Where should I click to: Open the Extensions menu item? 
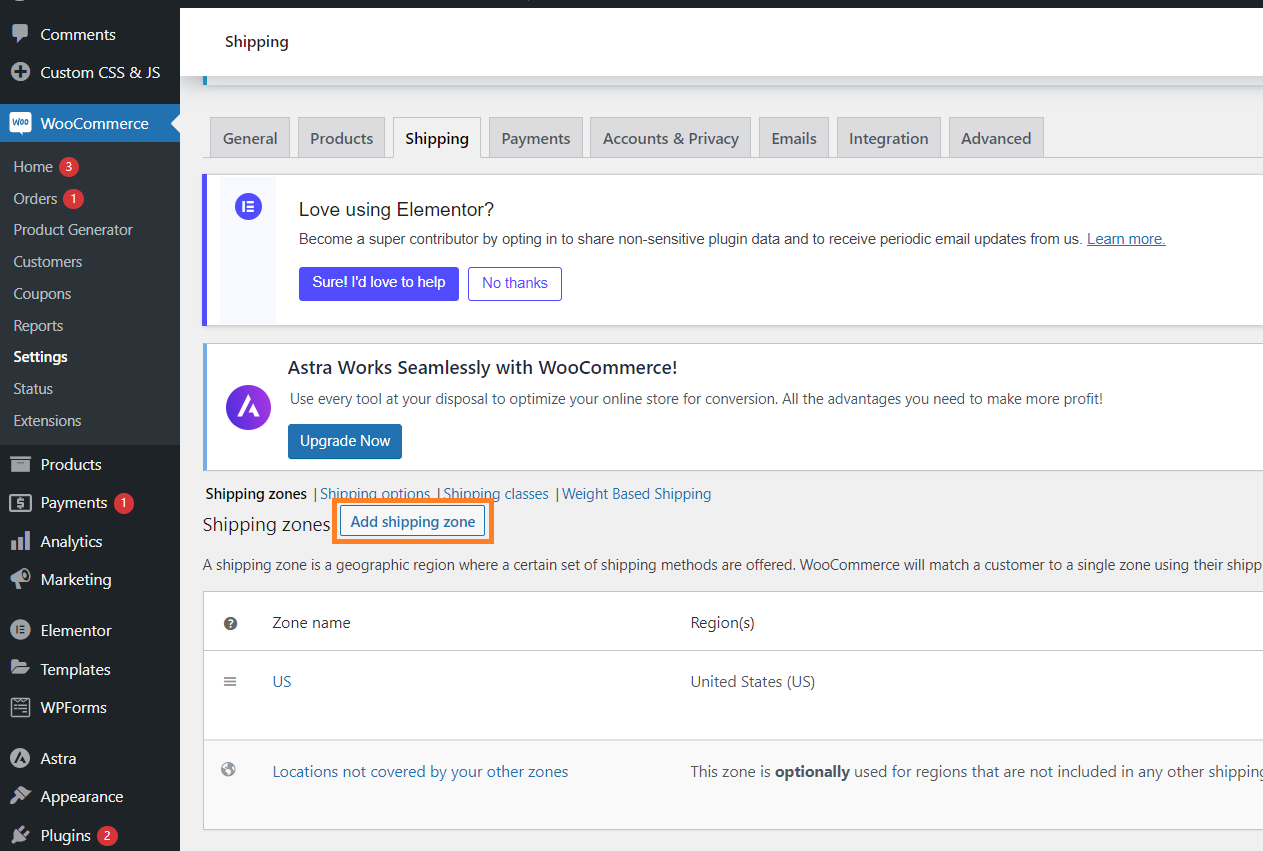tap(47, 421)
